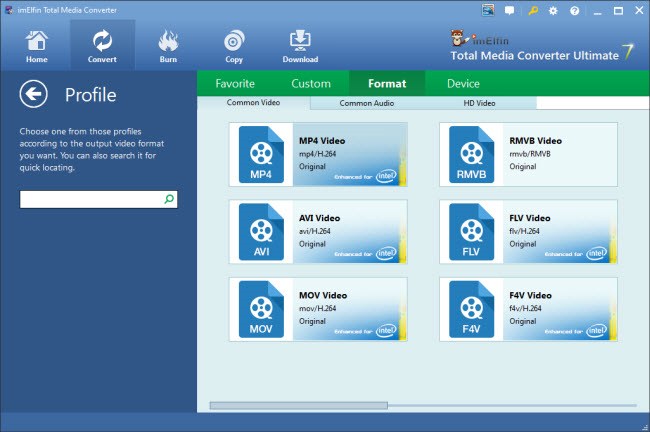This screenshot has width=650, height=432.
Task: Click the Intel badge on AVI card
Action: (x=386, y=253)
